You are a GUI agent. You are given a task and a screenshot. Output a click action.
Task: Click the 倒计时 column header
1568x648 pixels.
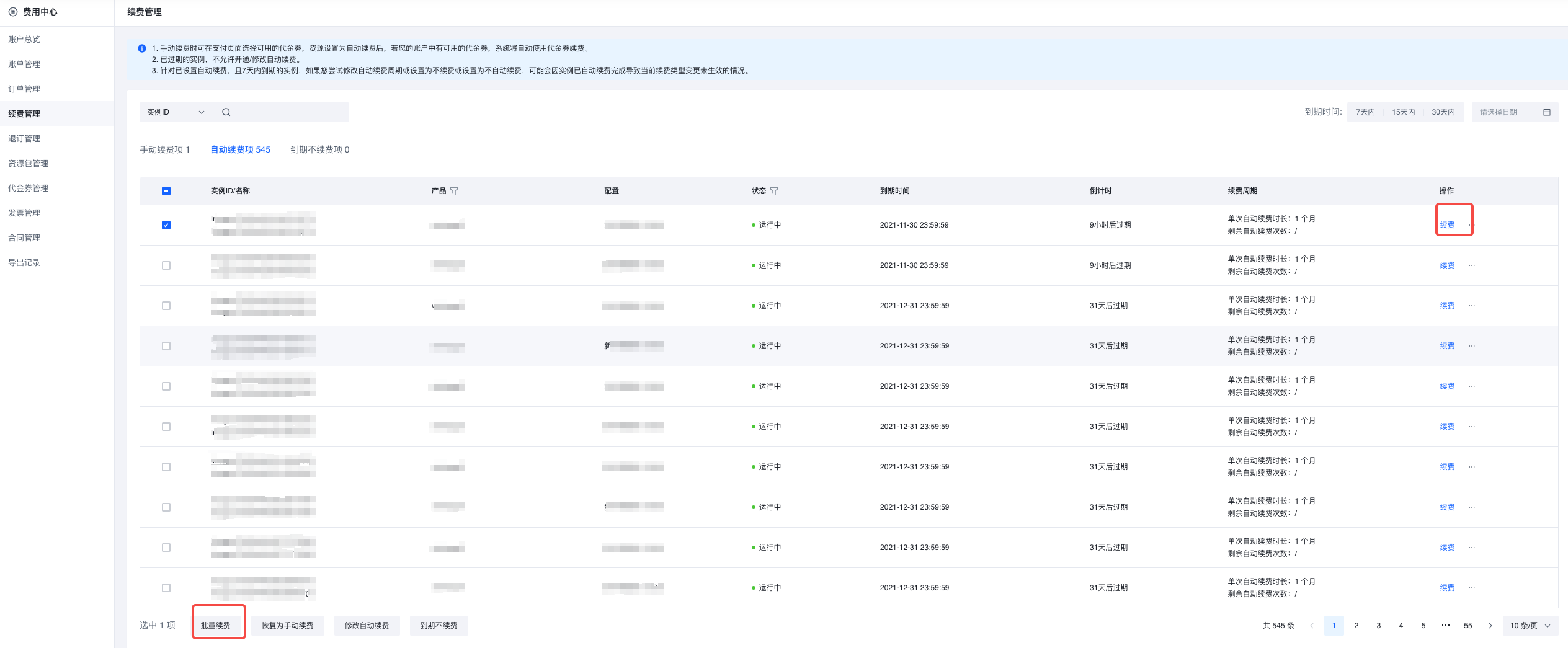coord(1100,191)
